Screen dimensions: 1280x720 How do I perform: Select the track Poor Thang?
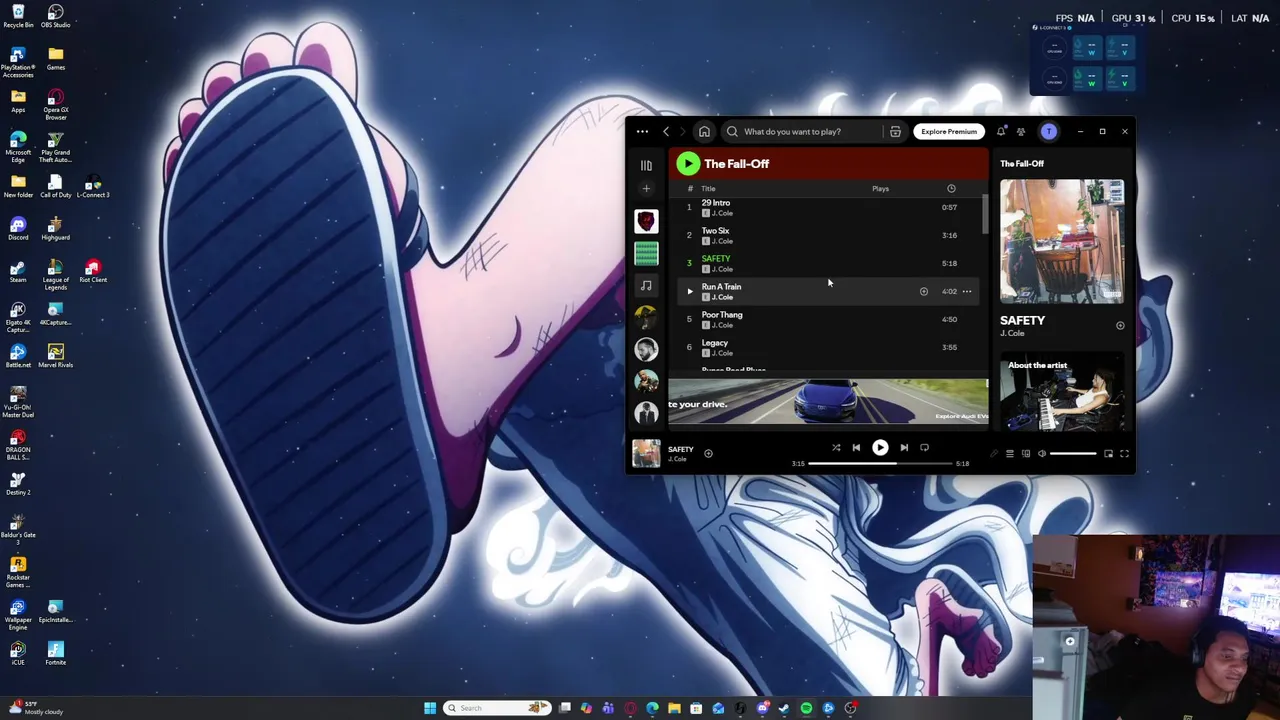(x=722, y=315)
